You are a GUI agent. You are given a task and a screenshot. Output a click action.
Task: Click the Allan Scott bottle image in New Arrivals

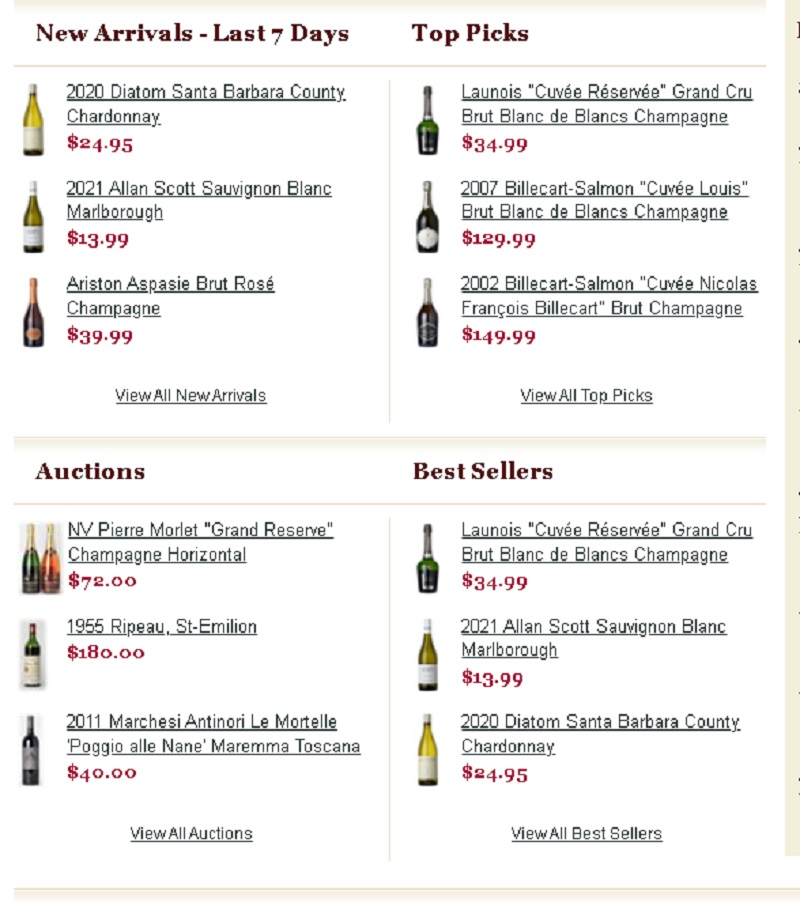(33, 216)
